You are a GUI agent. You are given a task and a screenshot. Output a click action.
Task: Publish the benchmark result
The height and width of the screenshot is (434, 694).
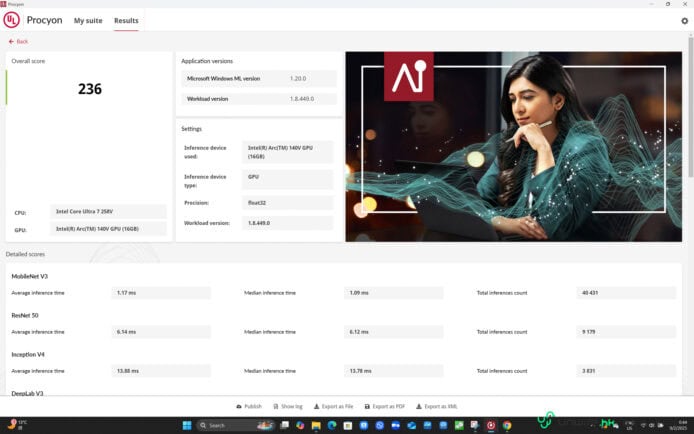click(248, 407)
